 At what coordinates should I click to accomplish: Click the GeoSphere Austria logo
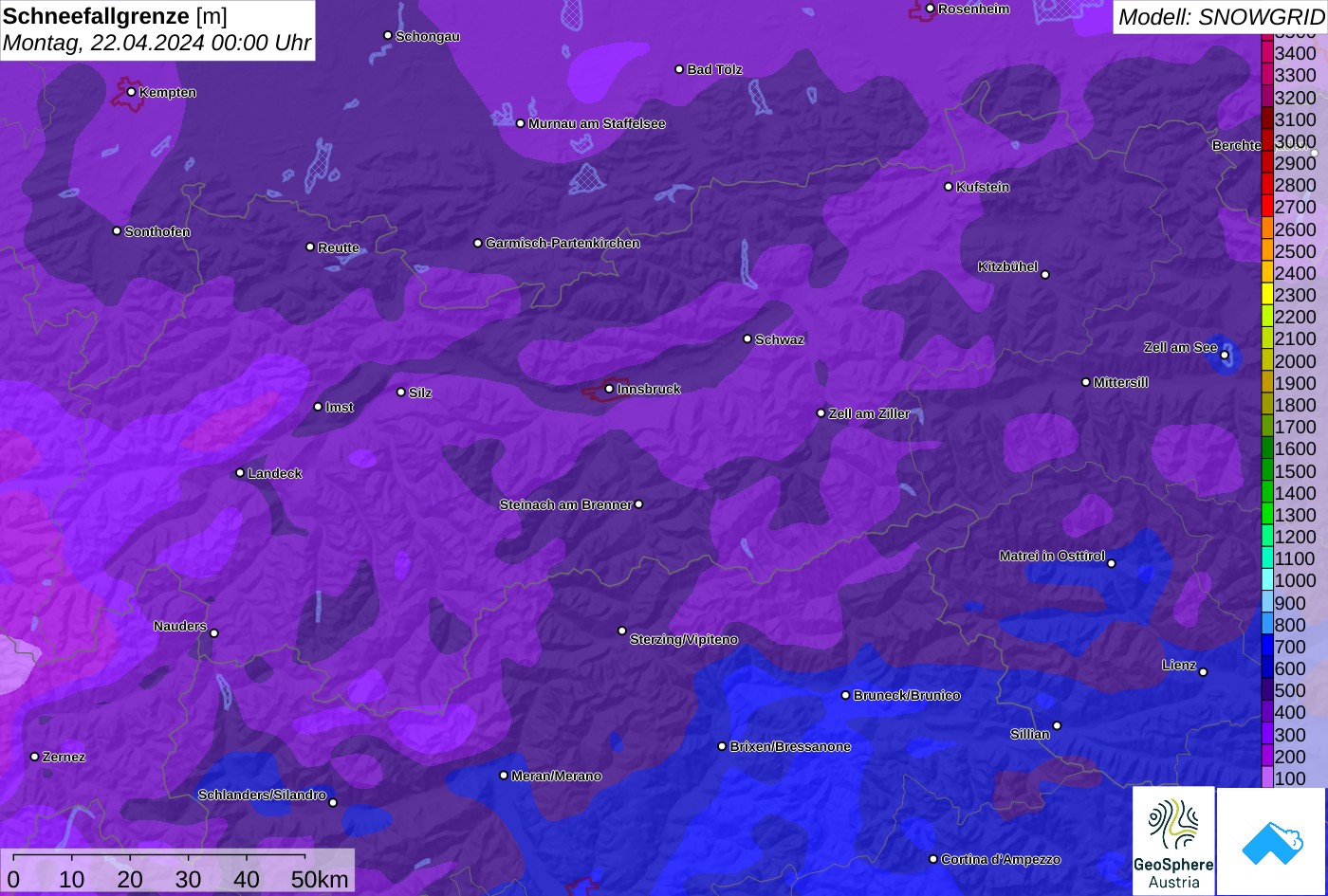1173,840
